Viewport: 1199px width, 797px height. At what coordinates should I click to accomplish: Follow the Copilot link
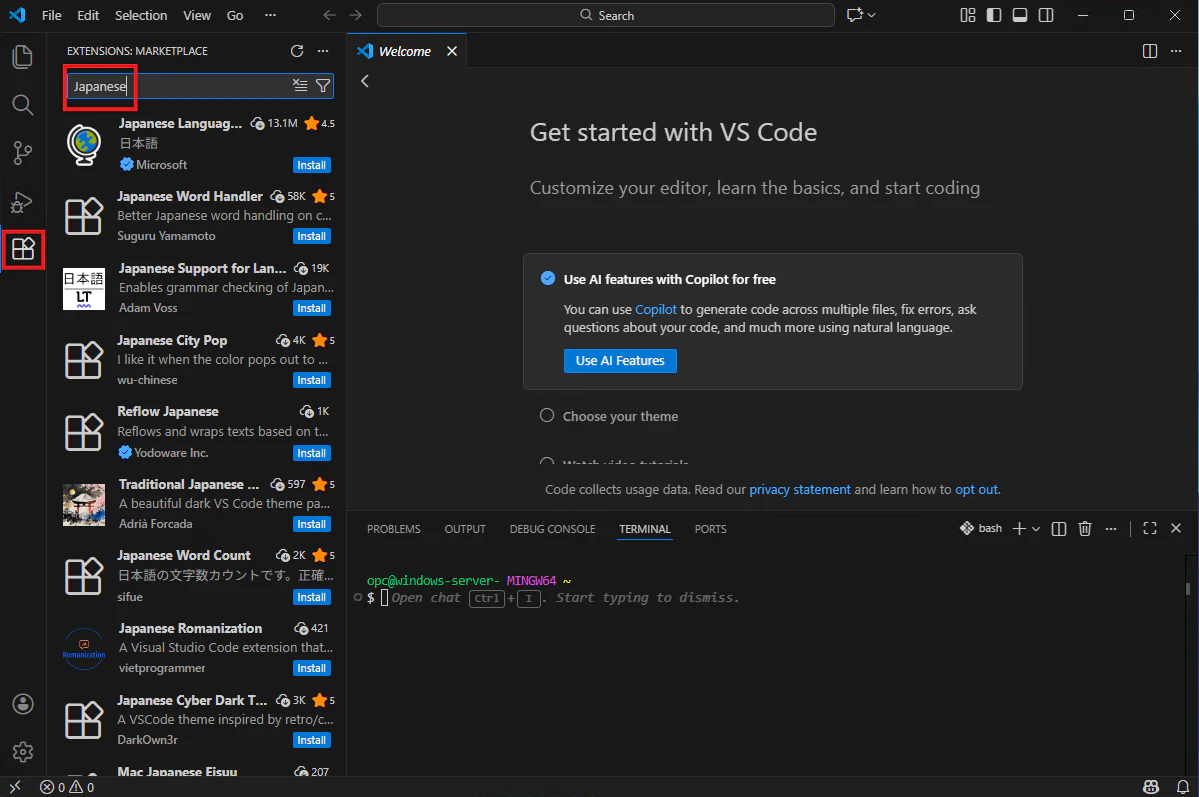tap(655, 310)
